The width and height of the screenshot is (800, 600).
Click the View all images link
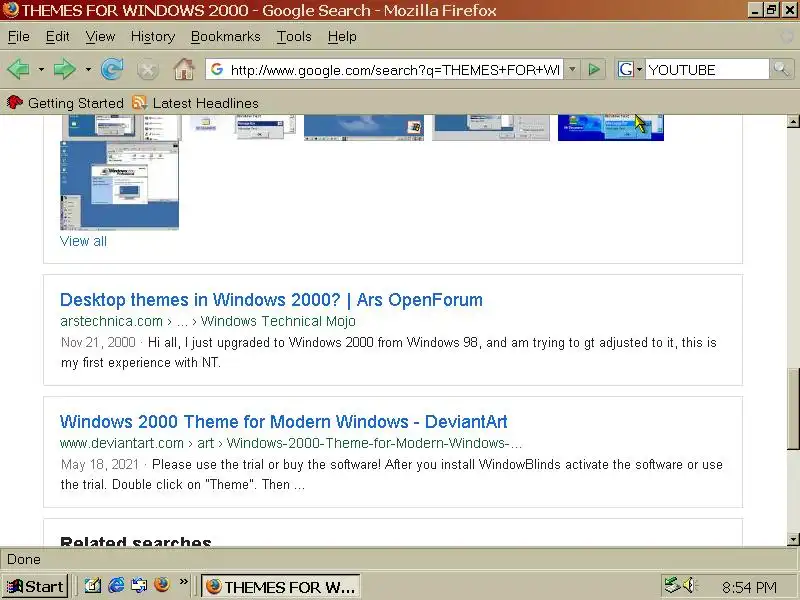pyautogui.click(x=83, y=241)
